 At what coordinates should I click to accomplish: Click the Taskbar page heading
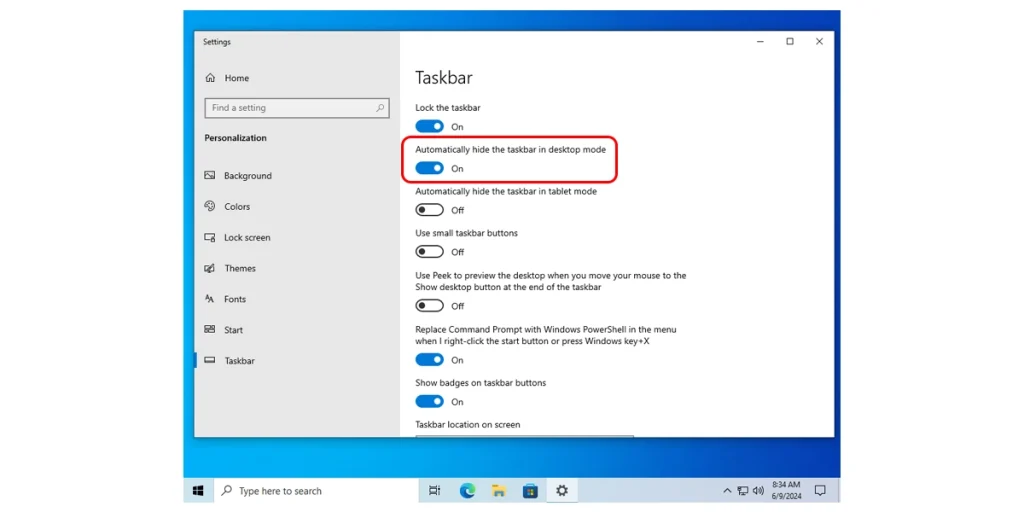pyautogui.click(x=444, y=78)
